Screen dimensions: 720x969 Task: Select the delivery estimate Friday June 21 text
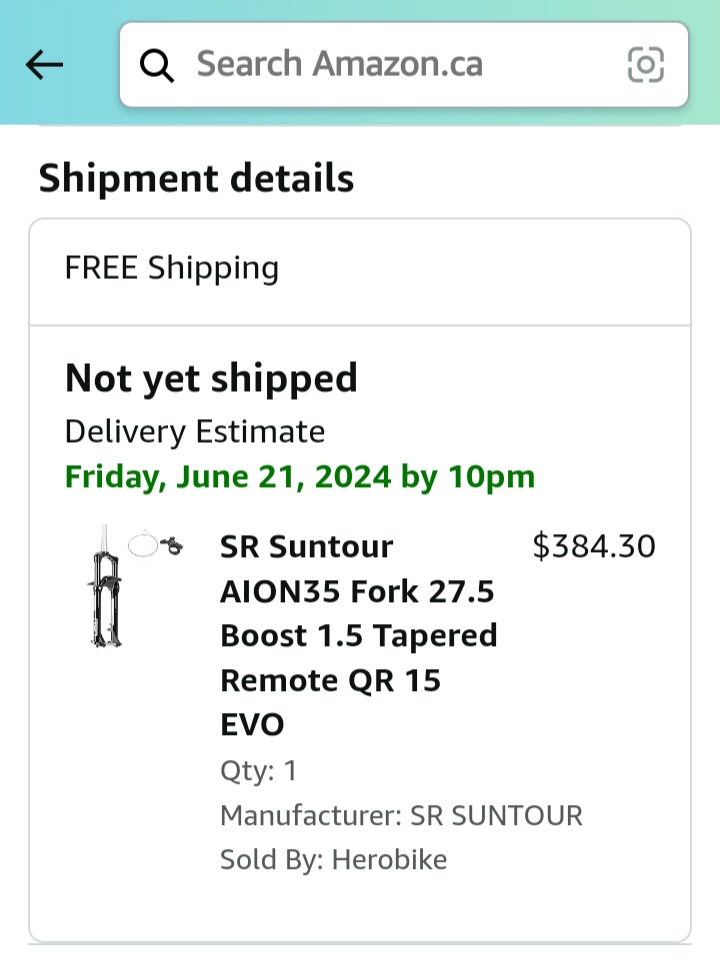299,476
